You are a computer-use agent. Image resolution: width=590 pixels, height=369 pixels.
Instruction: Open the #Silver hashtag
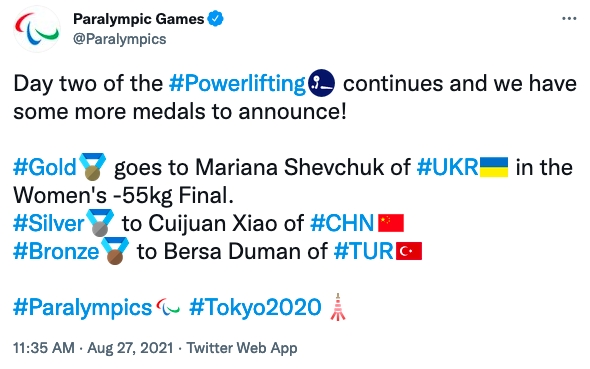(49, 223)
